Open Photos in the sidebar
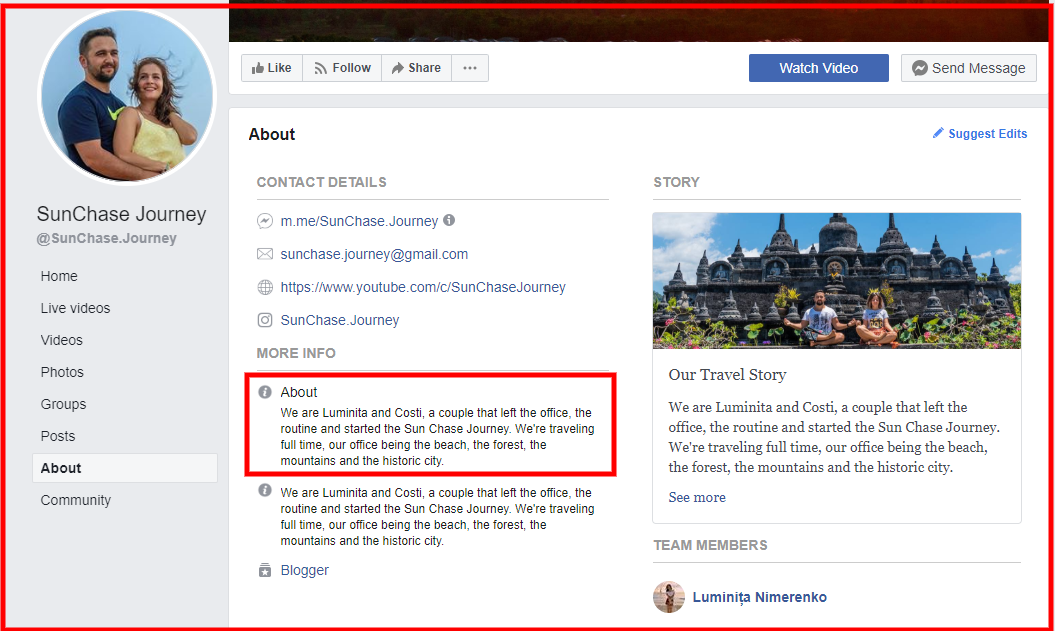Viewport: 1055px width, 631px height. pyautogui.click(x=62, y=372)
